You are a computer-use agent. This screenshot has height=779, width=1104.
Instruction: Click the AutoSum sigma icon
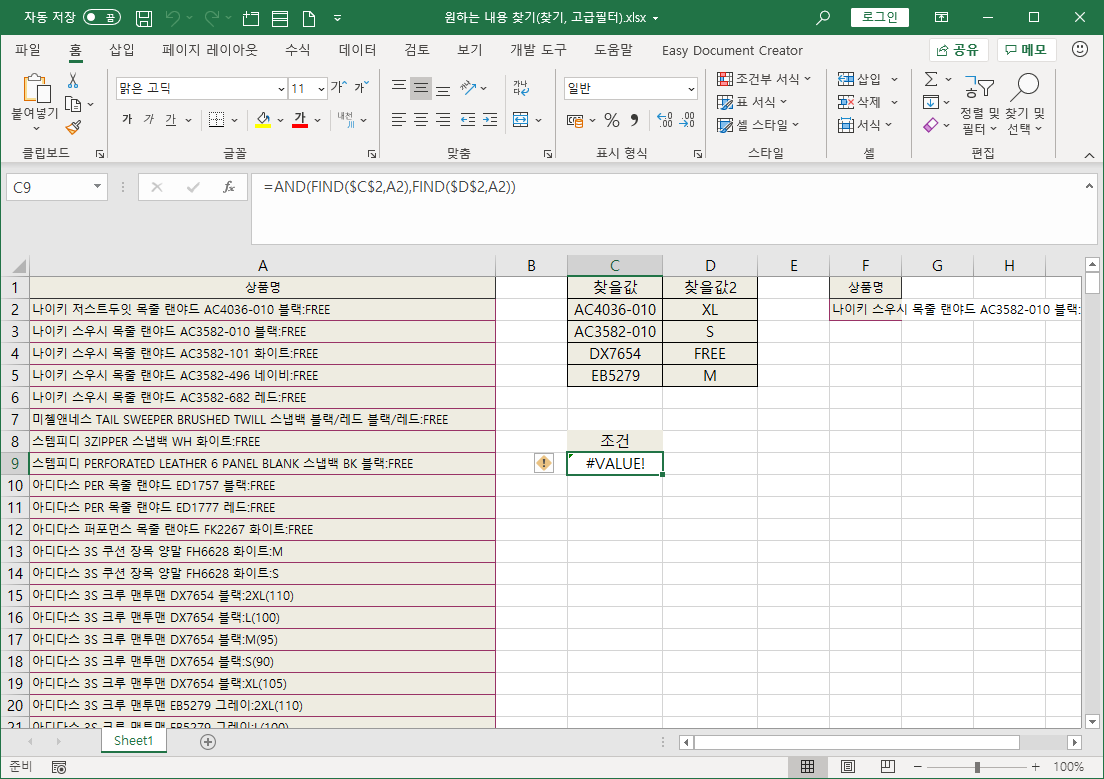coord(931,79)
